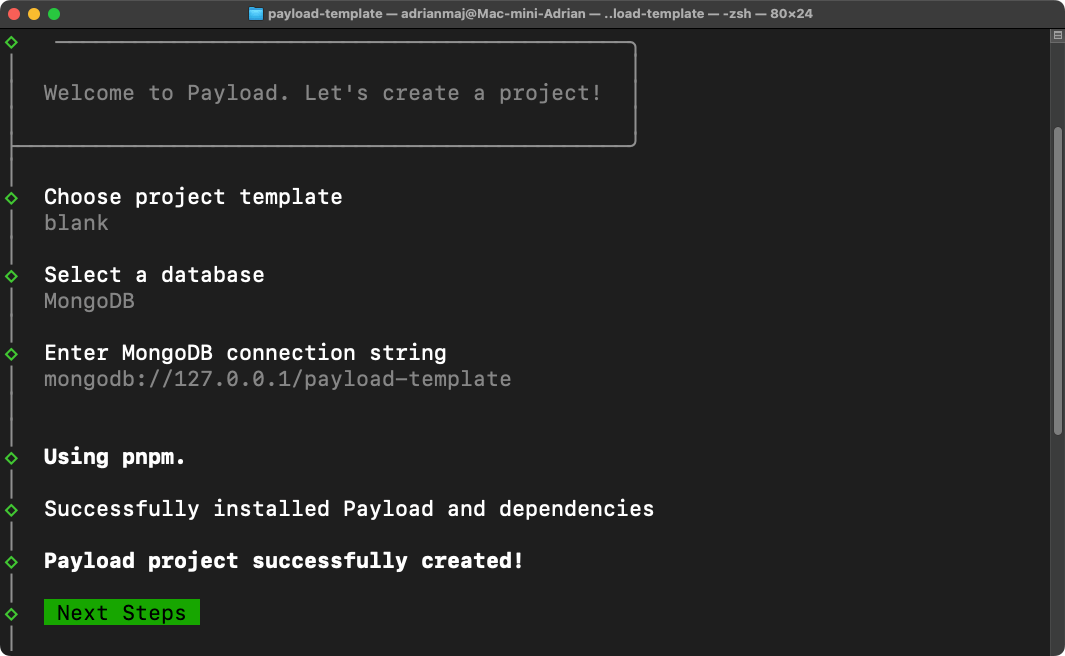Click the diamond marker beside Using pnpm
The height and width of the screenshot is (656, 1065).
click(x=11, y=456)
